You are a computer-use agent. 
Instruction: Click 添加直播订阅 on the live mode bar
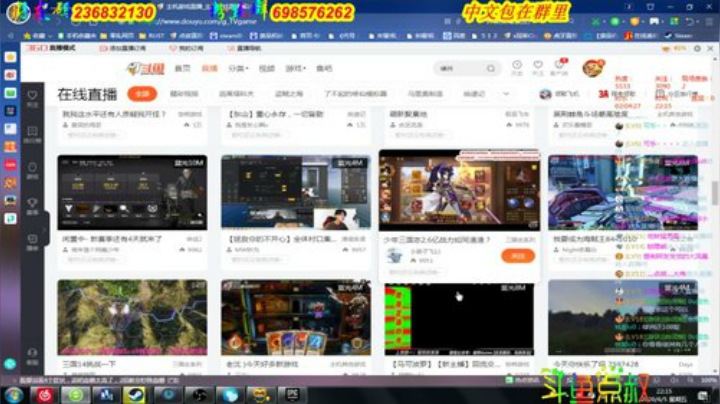coord(122,48)
